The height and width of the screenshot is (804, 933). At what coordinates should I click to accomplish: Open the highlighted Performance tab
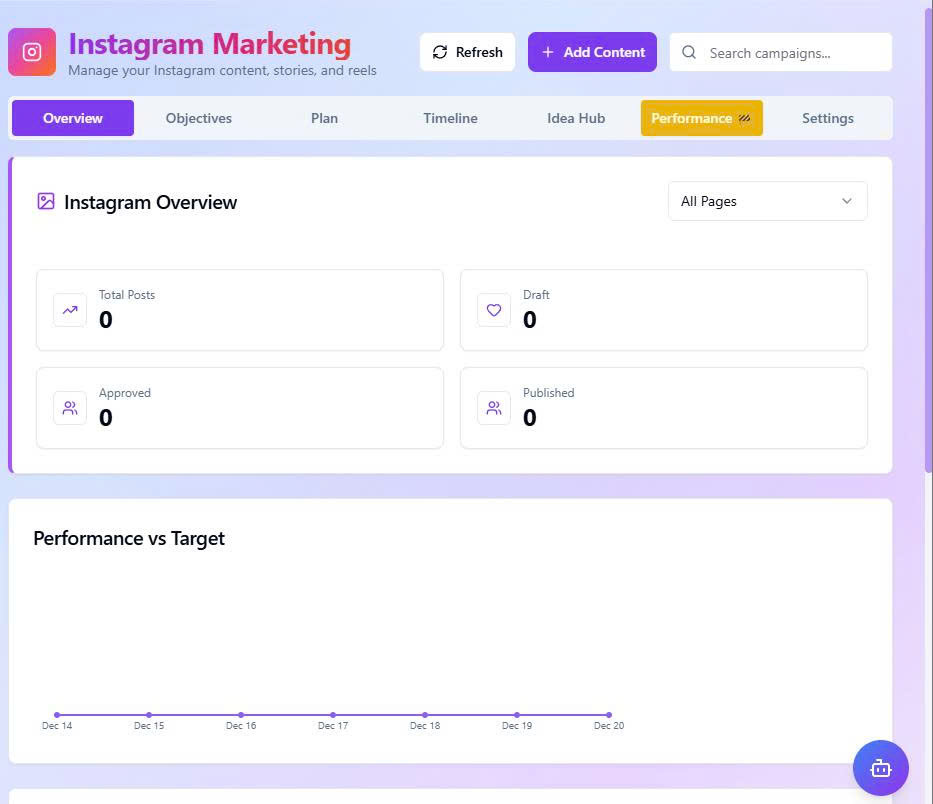(701, 118)
